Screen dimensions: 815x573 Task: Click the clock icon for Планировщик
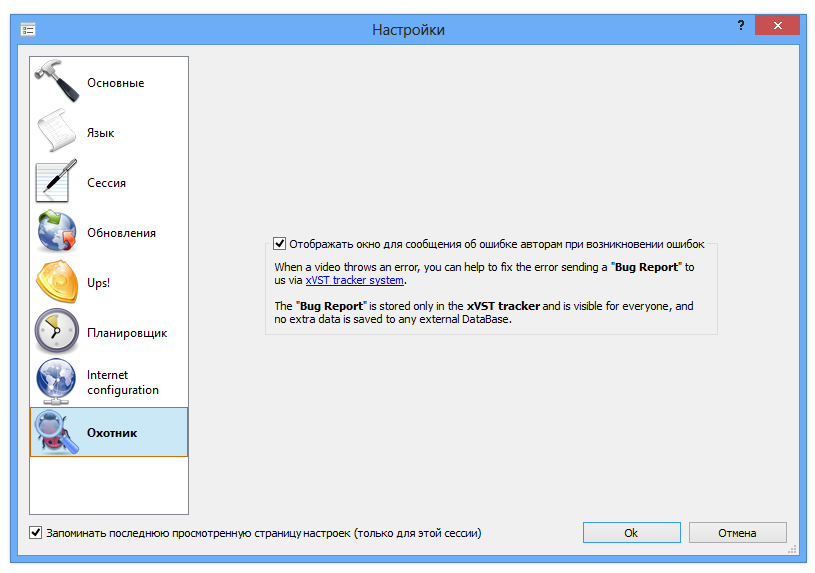pyautogui.click(x=57, y=331)
